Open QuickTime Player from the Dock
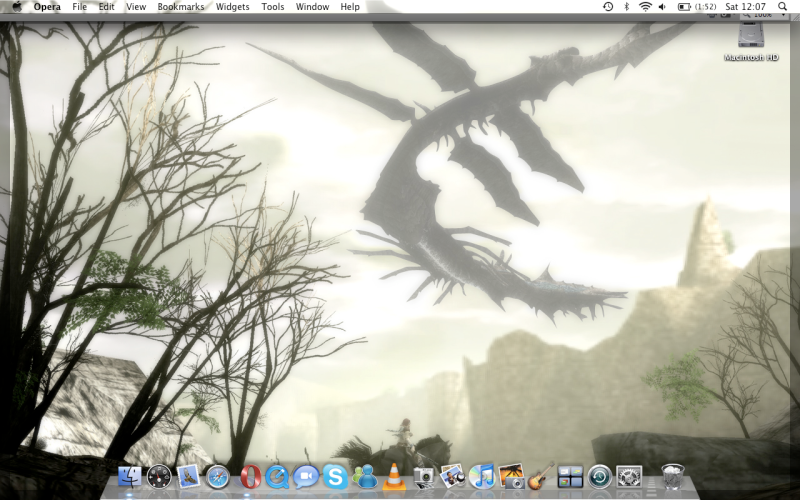 click(x=277, y=478)
